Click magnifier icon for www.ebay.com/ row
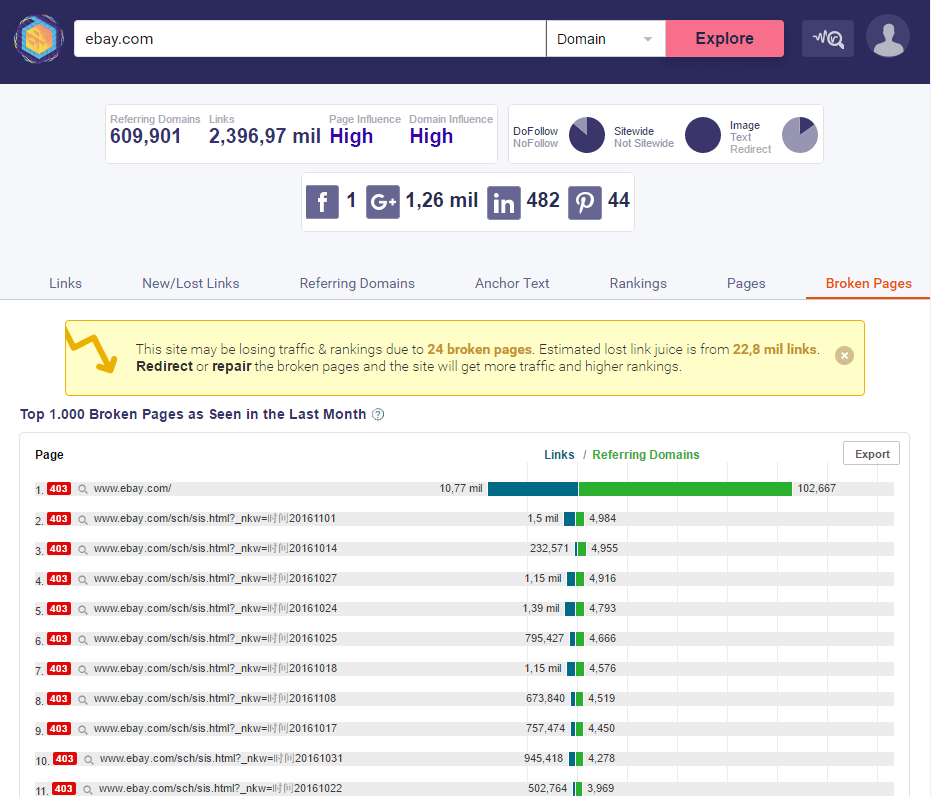 point(83,489)
